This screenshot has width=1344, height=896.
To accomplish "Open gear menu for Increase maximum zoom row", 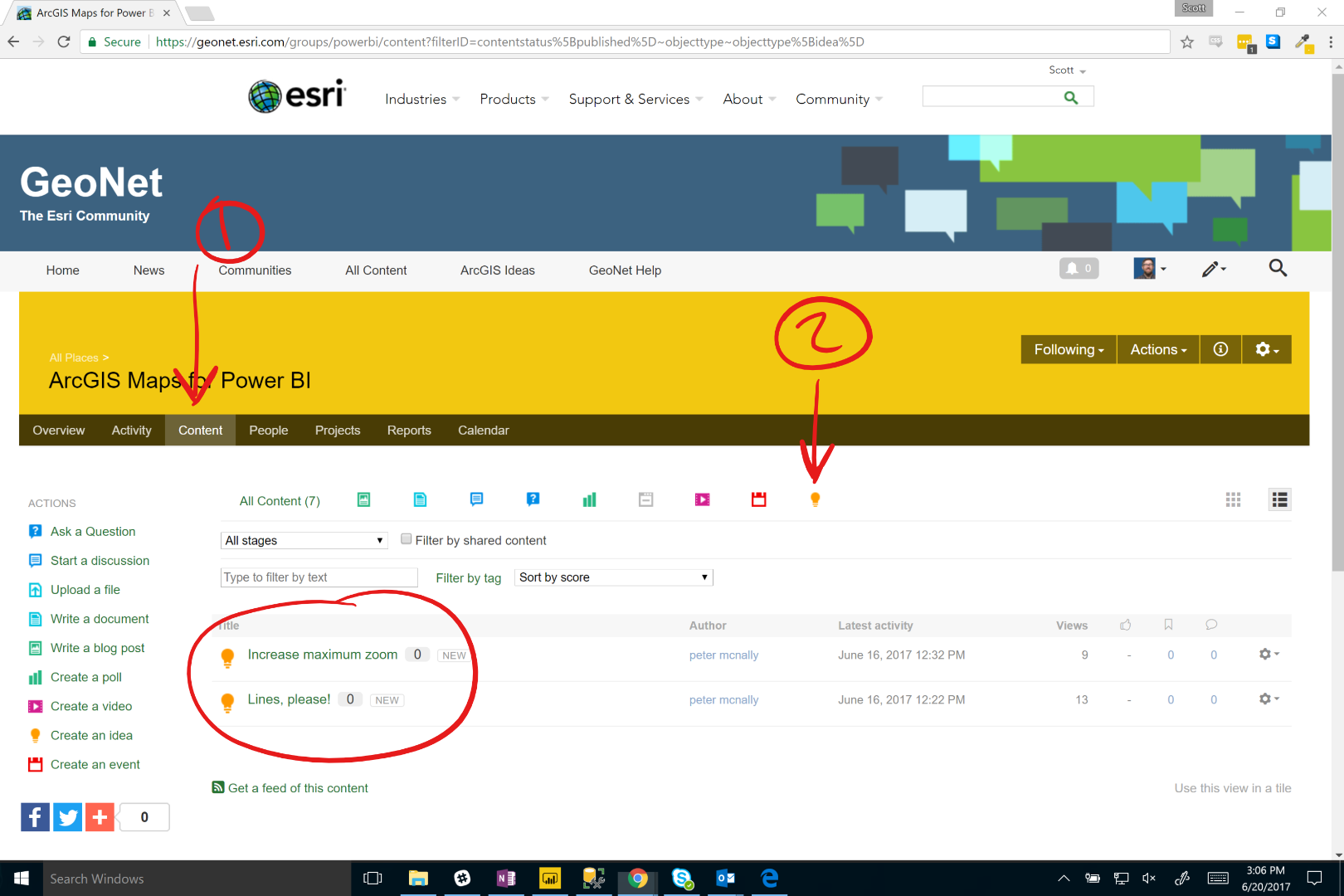I will tap(1269, 655).
